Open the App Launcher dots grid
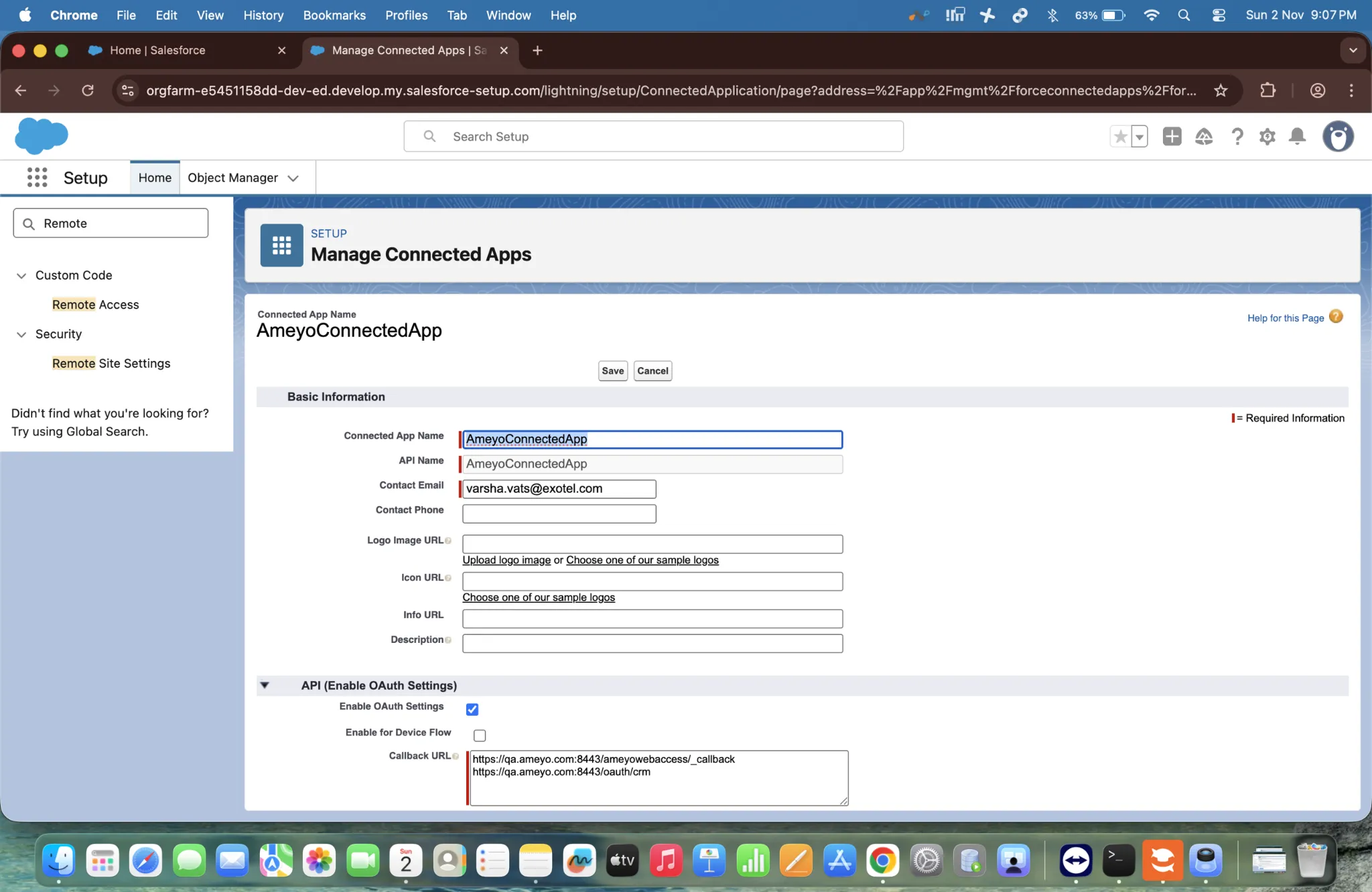Viewport: 1372px width, 892px height. pos(37,177)
